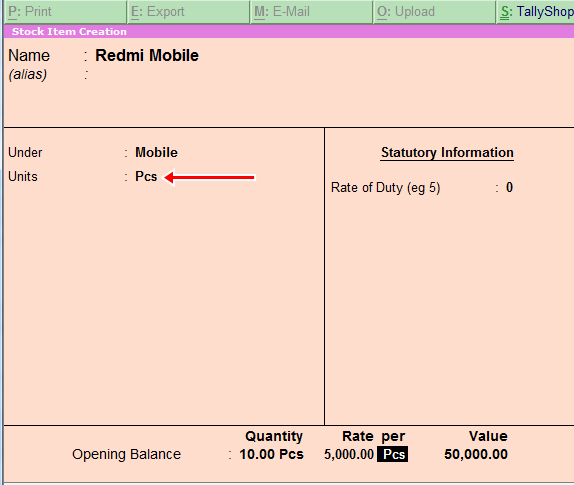Click the Opening Balance label
The width and height of the screenshot is (574, 485).
pos(126,454)
